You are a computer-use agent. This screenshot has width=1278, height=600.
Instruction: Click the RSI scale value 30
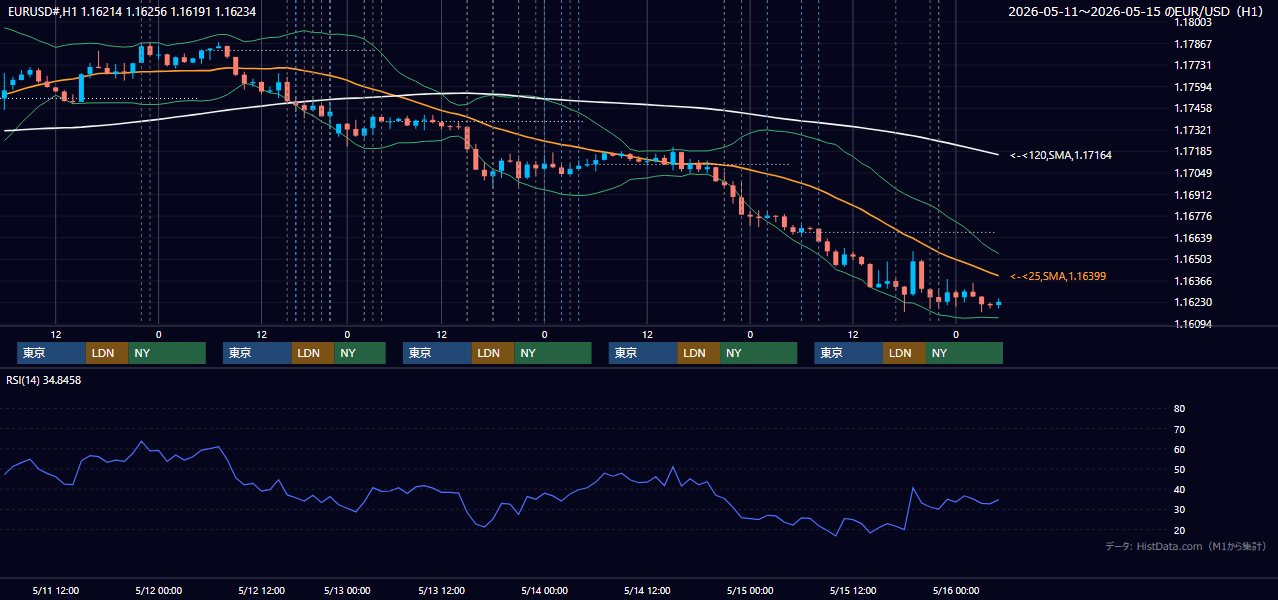[x=1179, y=510]
